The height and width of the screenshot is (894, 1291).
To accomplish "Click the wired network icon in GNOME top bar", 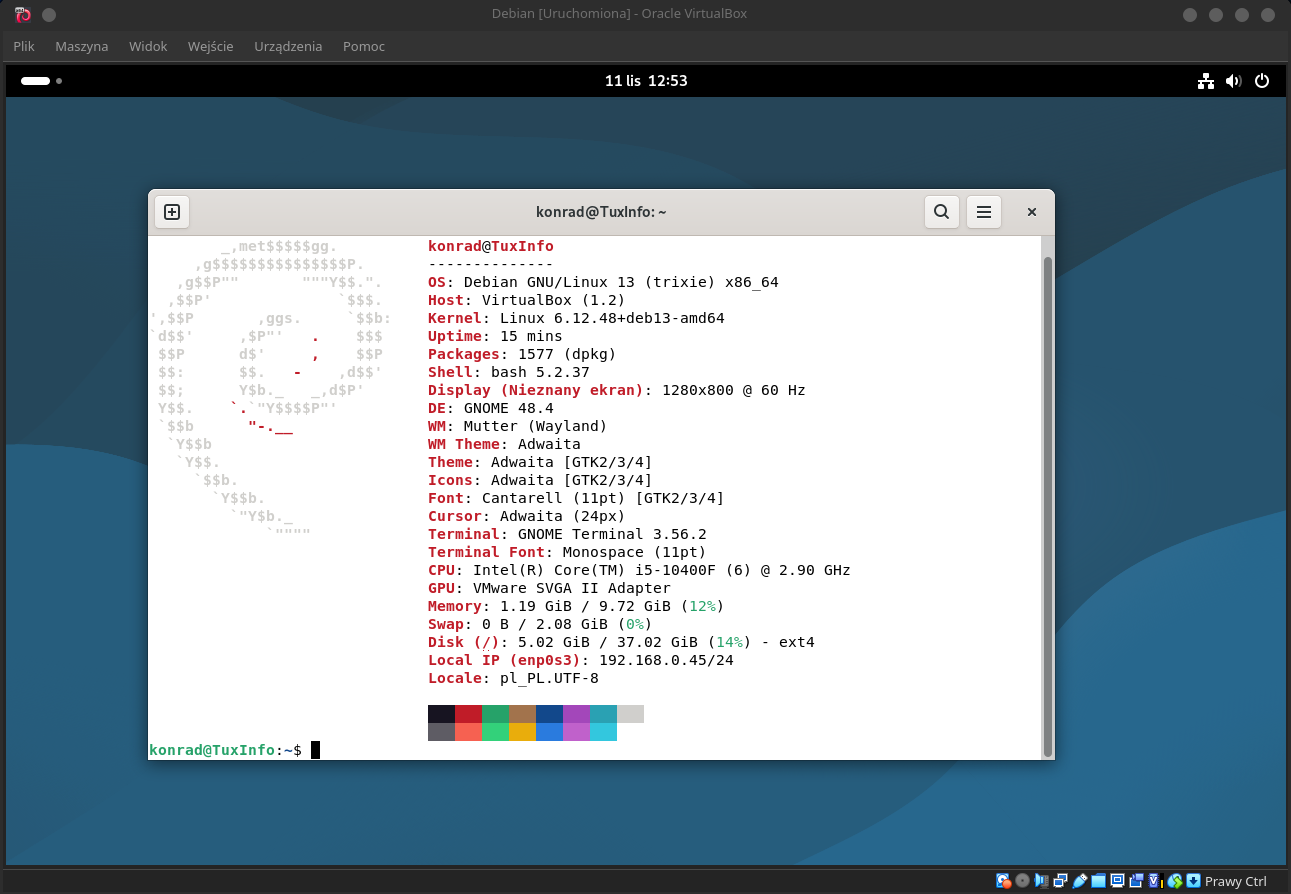I will click(x=1206, y=81).
